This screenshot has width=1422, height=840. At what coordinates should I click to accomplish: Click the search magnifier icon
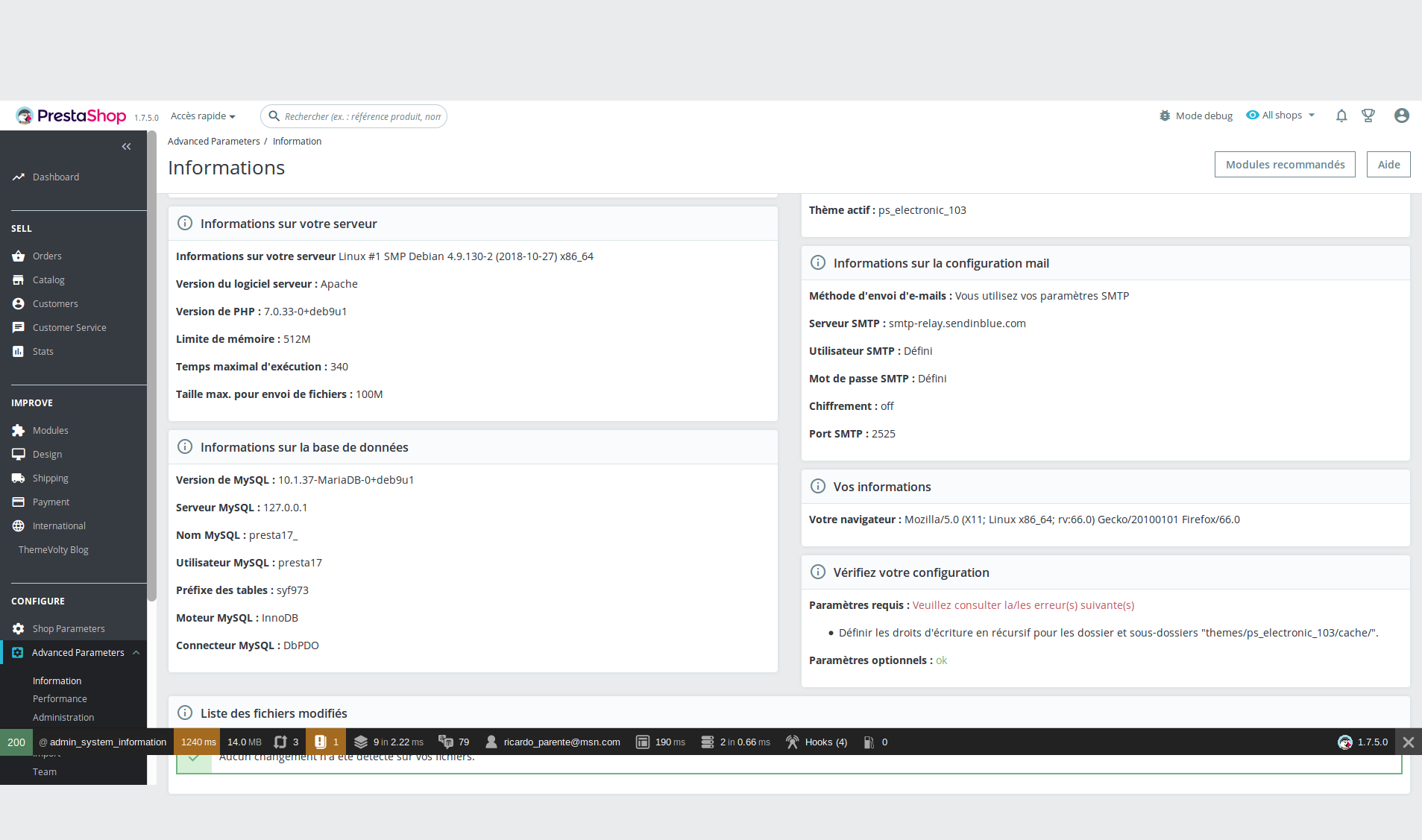274,116
